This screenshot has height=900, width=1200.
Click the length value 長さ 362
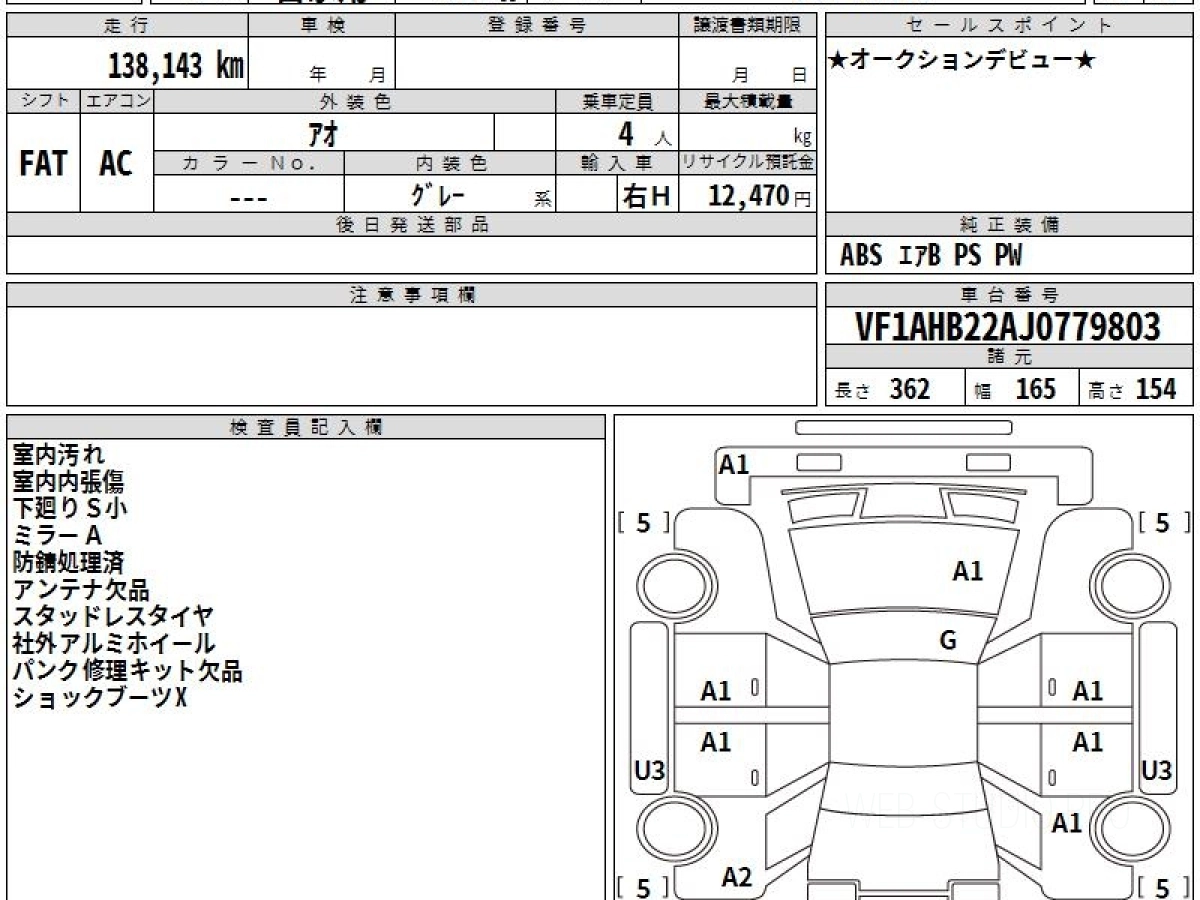(x=883, y=390)
